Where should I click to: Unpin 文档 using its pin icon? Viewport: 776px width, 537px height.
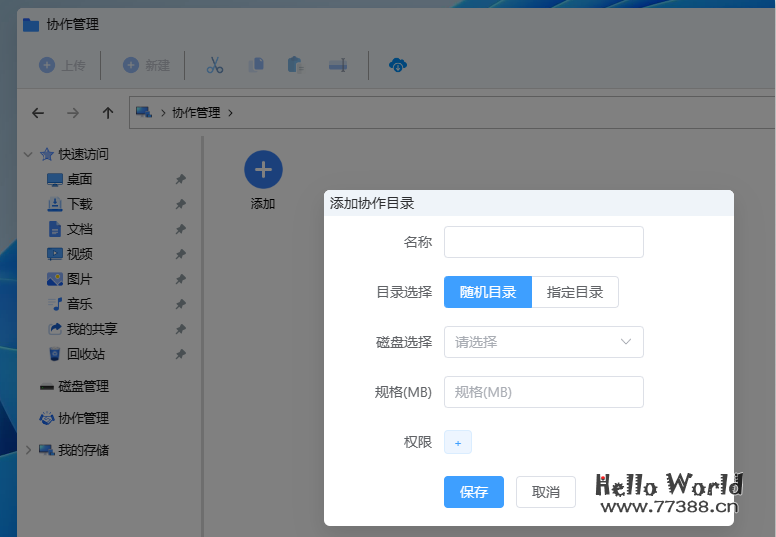(181, 229)
